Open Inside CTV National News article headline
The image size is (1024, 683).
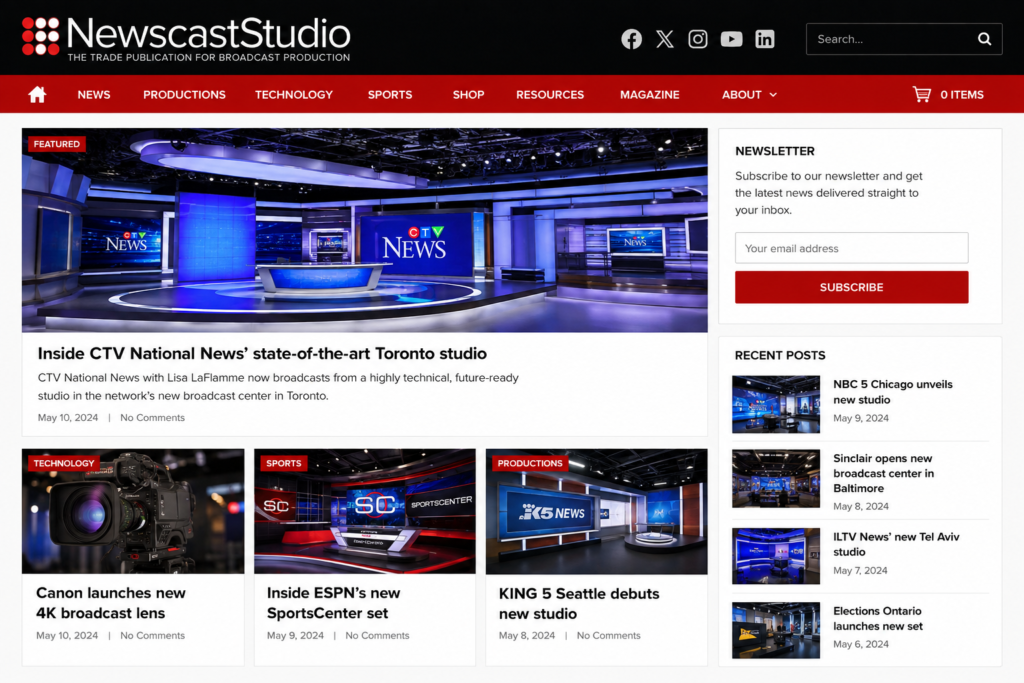262,353
